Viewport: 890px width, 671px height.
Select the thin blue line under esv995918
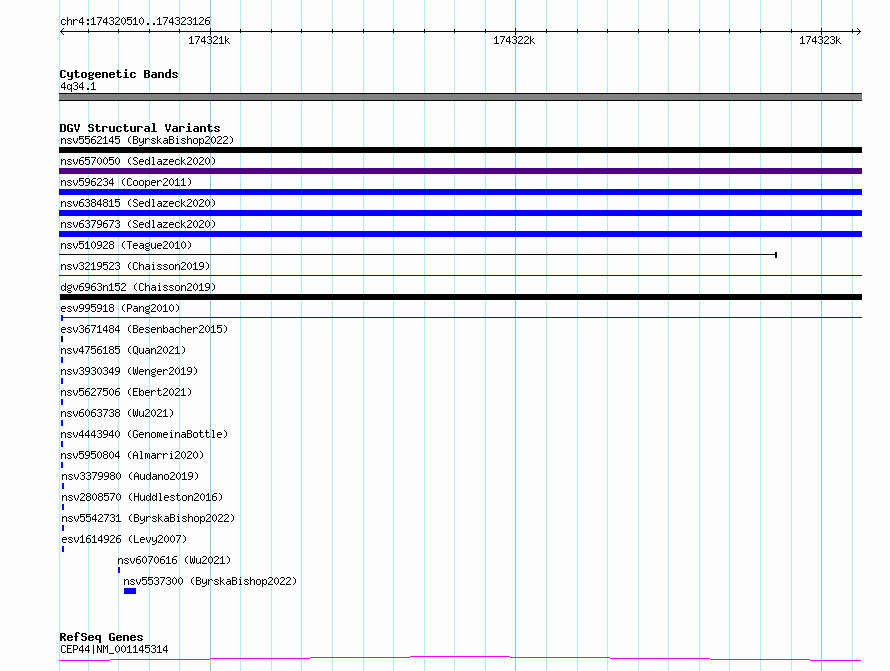[460, 317]
